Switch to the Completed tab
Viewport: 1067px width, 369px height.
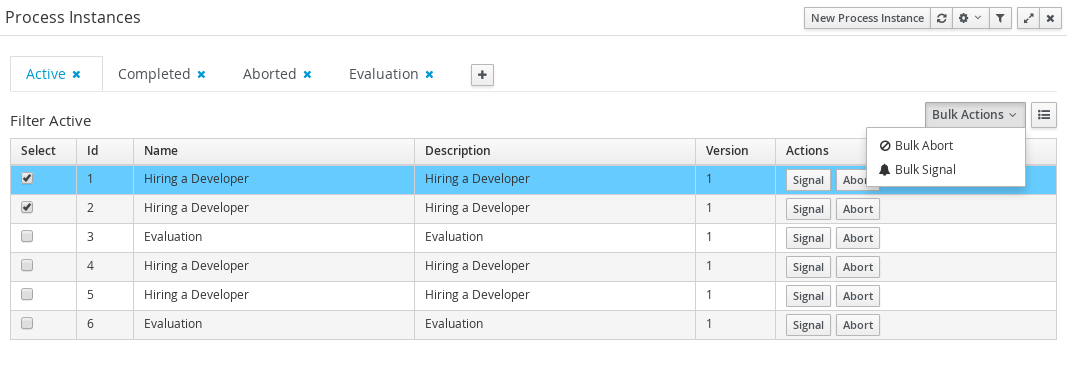tap(154, 74)
